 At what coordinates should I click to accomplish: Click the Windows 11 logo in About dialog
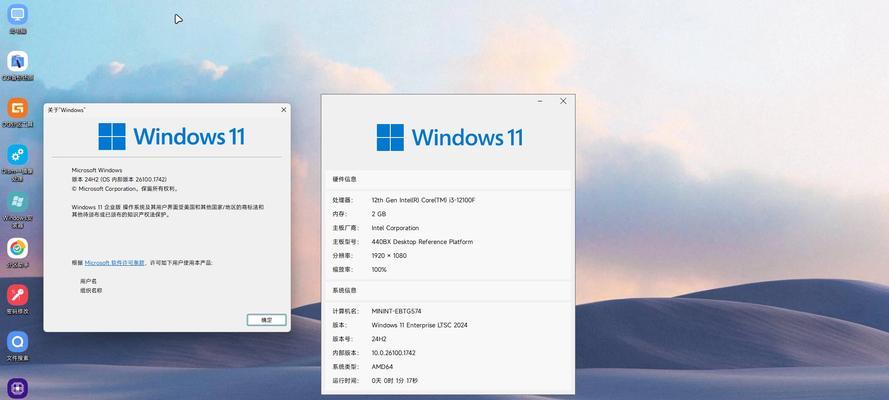tap(171, 137)
